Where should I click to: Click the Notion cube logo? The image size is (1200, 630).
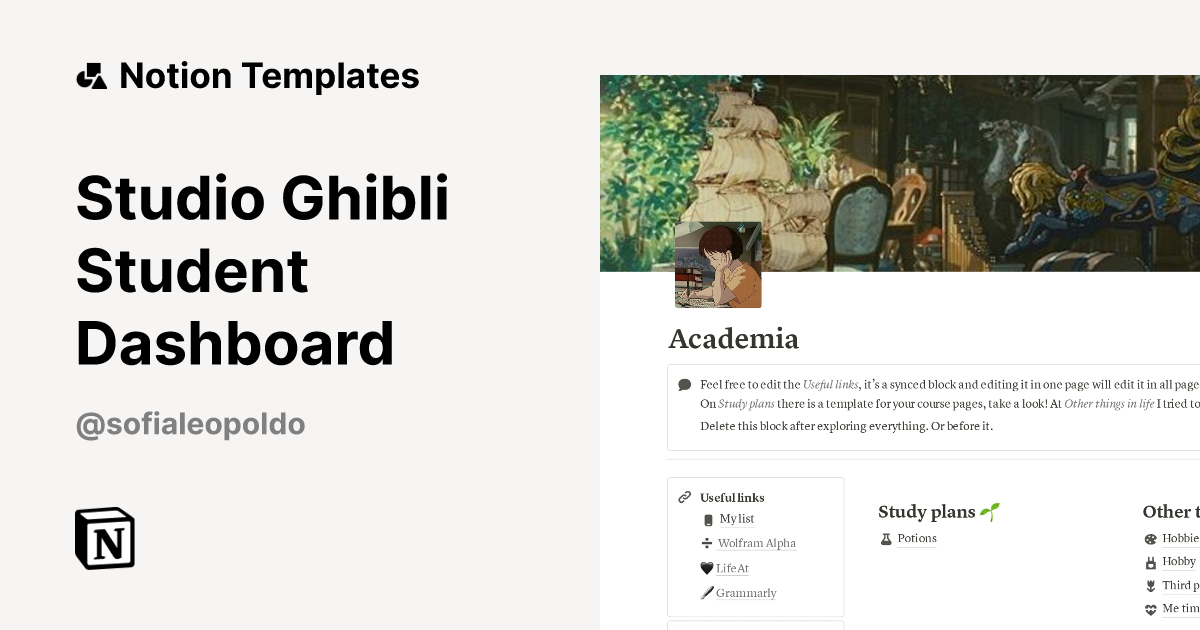tap(105, 538)
